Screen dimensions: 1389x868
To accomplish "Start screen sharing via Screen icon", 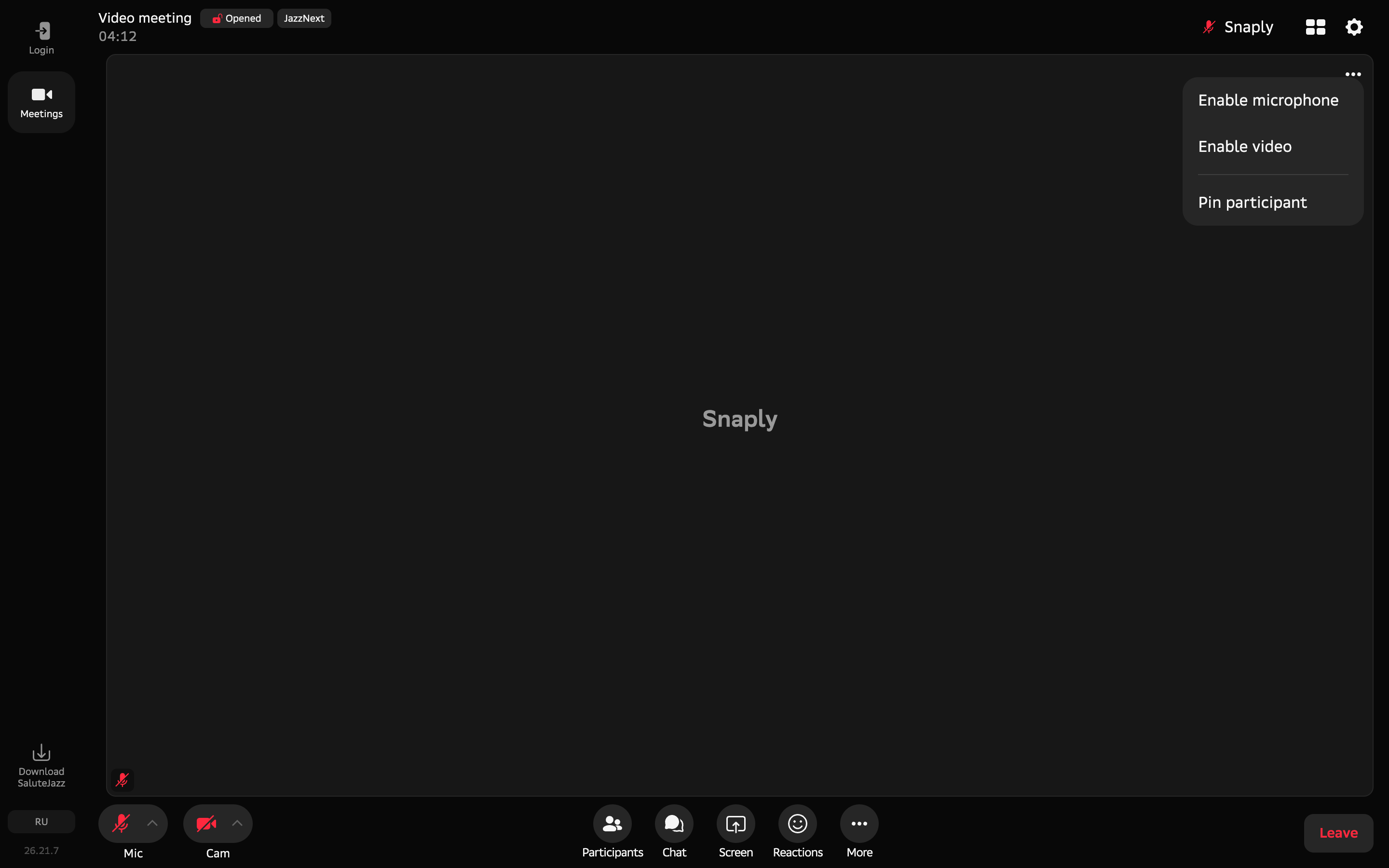I will 736,823.
